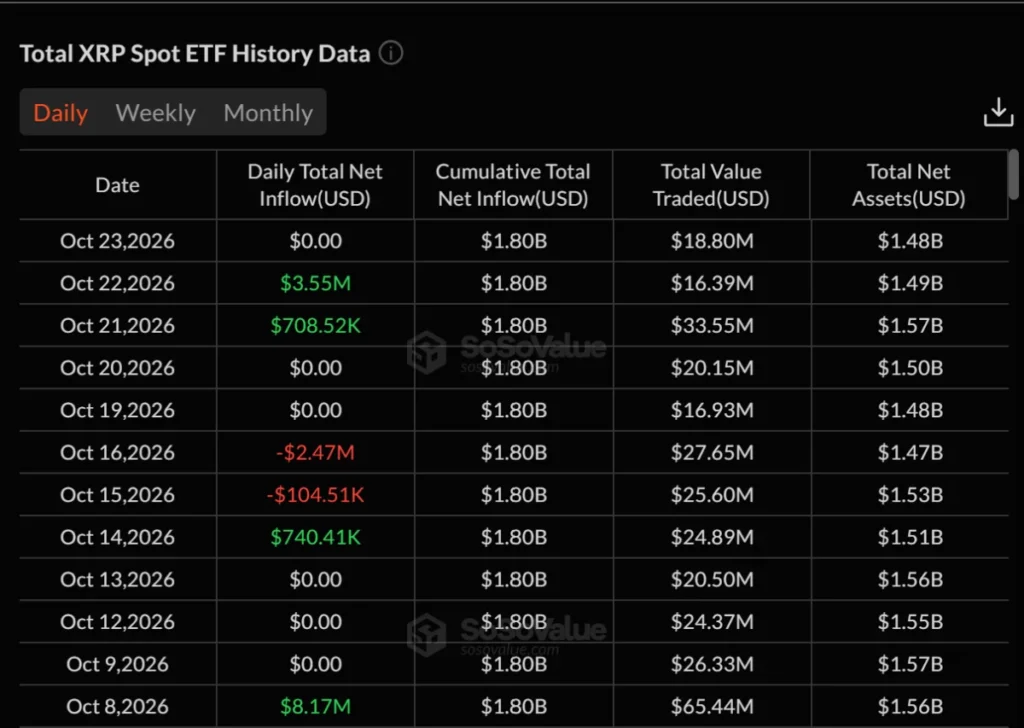Click the $24.89M traded value
Screen dimensions: 1024x728
pyautogui.click(x=712, y=537)
